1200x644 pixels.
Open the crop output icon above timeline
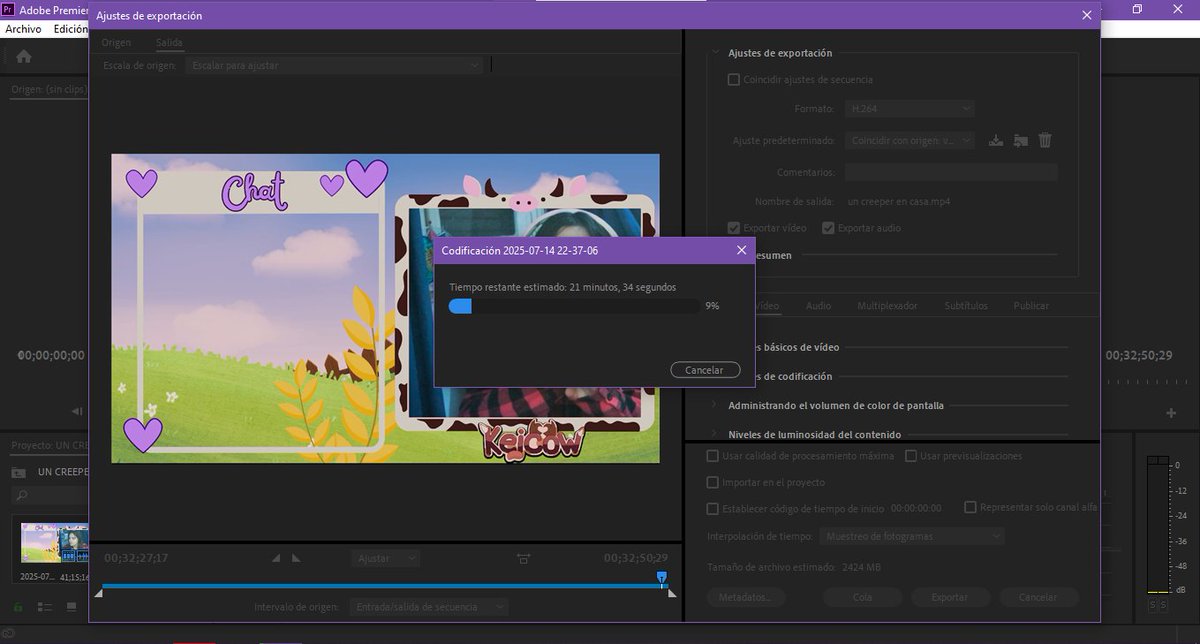pyautogui.click(x=523, y=559)
